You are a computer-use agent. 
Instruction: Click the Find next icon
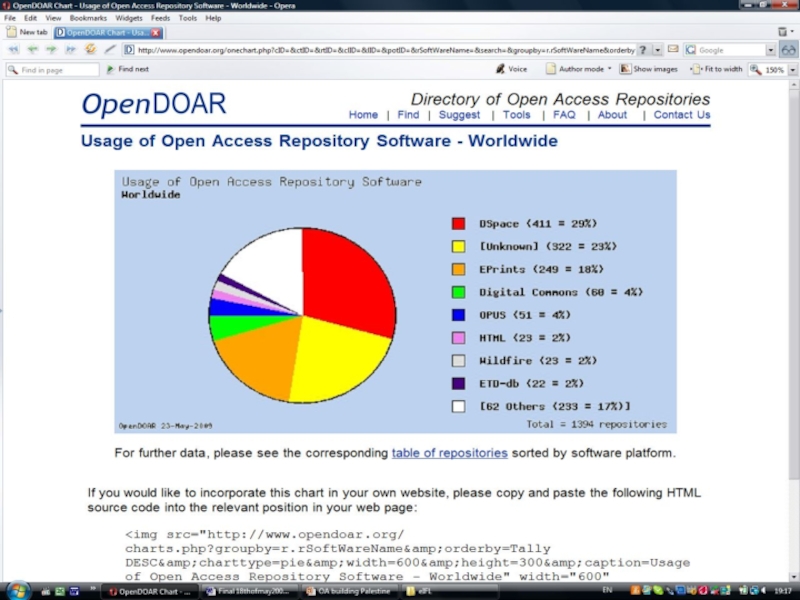[x=110, y=69]
